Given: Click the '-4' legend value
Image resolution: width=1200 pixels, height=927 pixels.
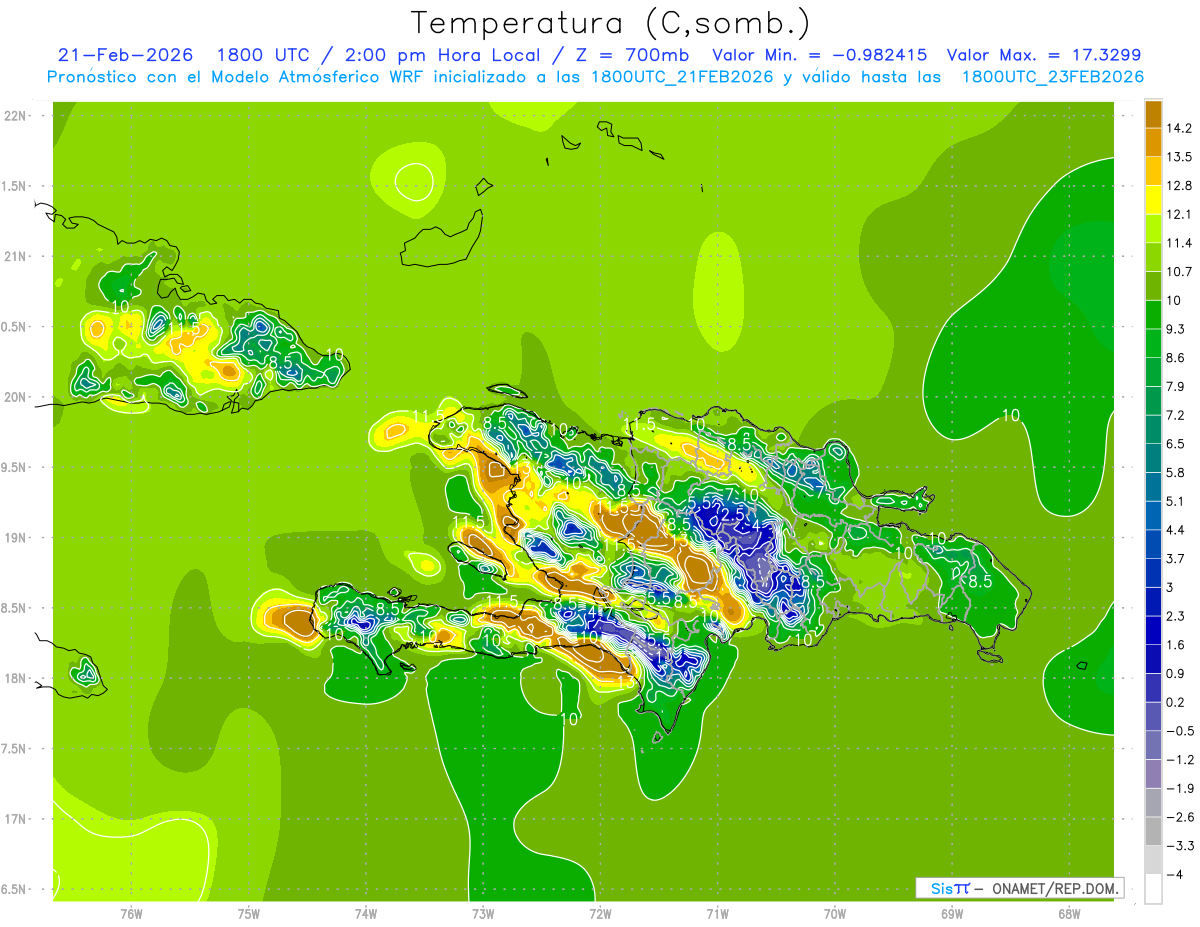Looking at the screenshot, I should (x=1176, y=874).
